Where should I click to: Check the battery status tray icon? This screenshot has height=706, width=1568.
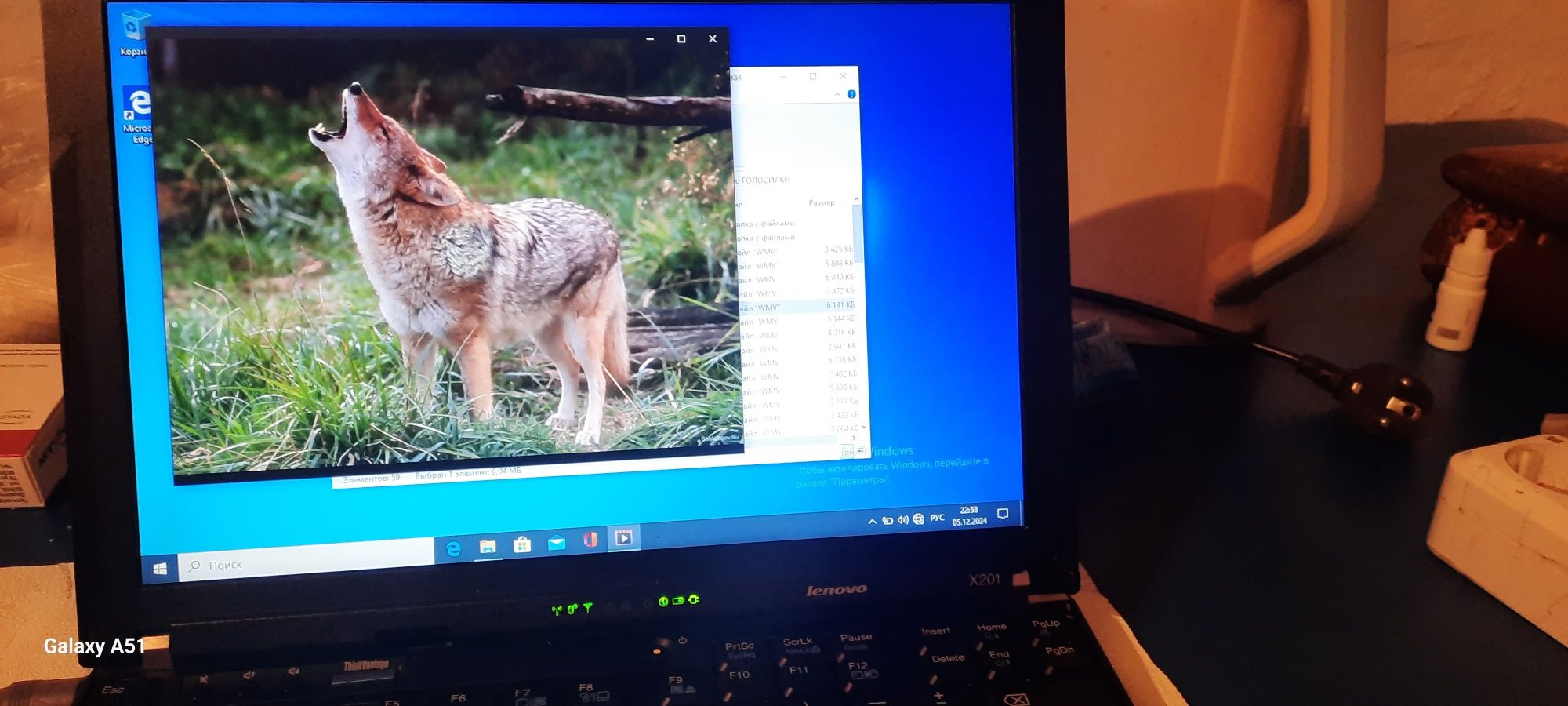tap(887, 521)
